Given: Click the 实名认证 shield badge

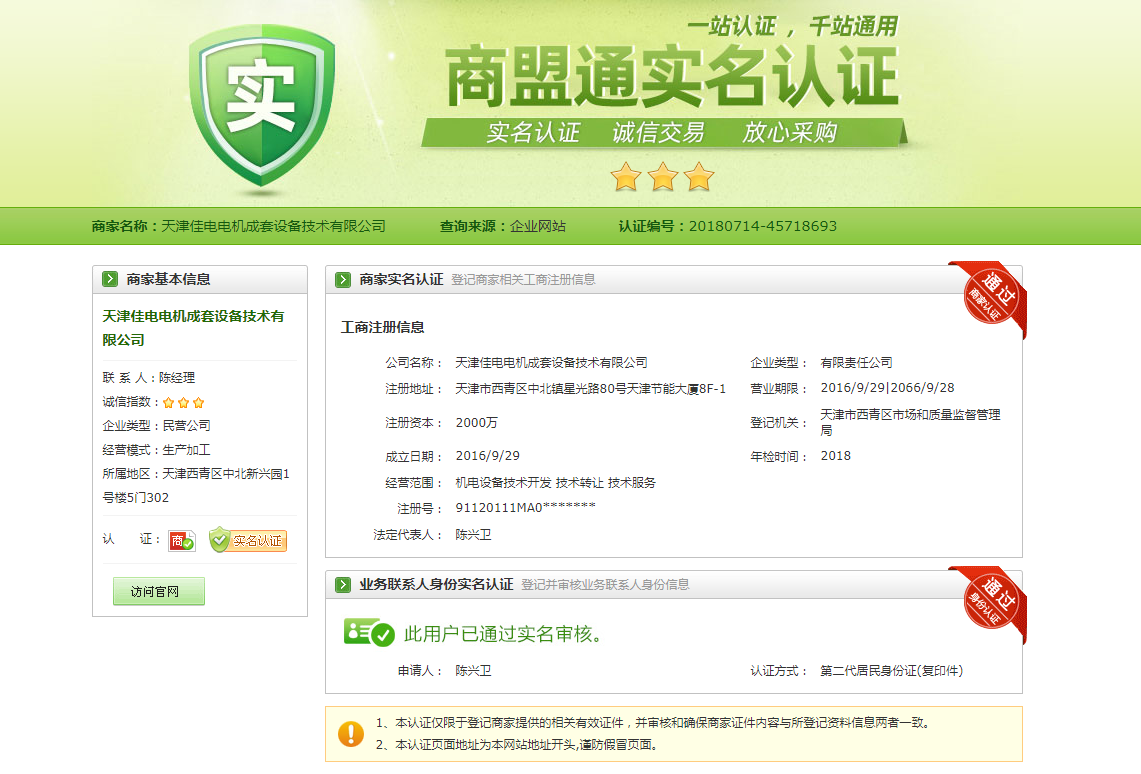Looking at the screenshot, I should (248, 541).
